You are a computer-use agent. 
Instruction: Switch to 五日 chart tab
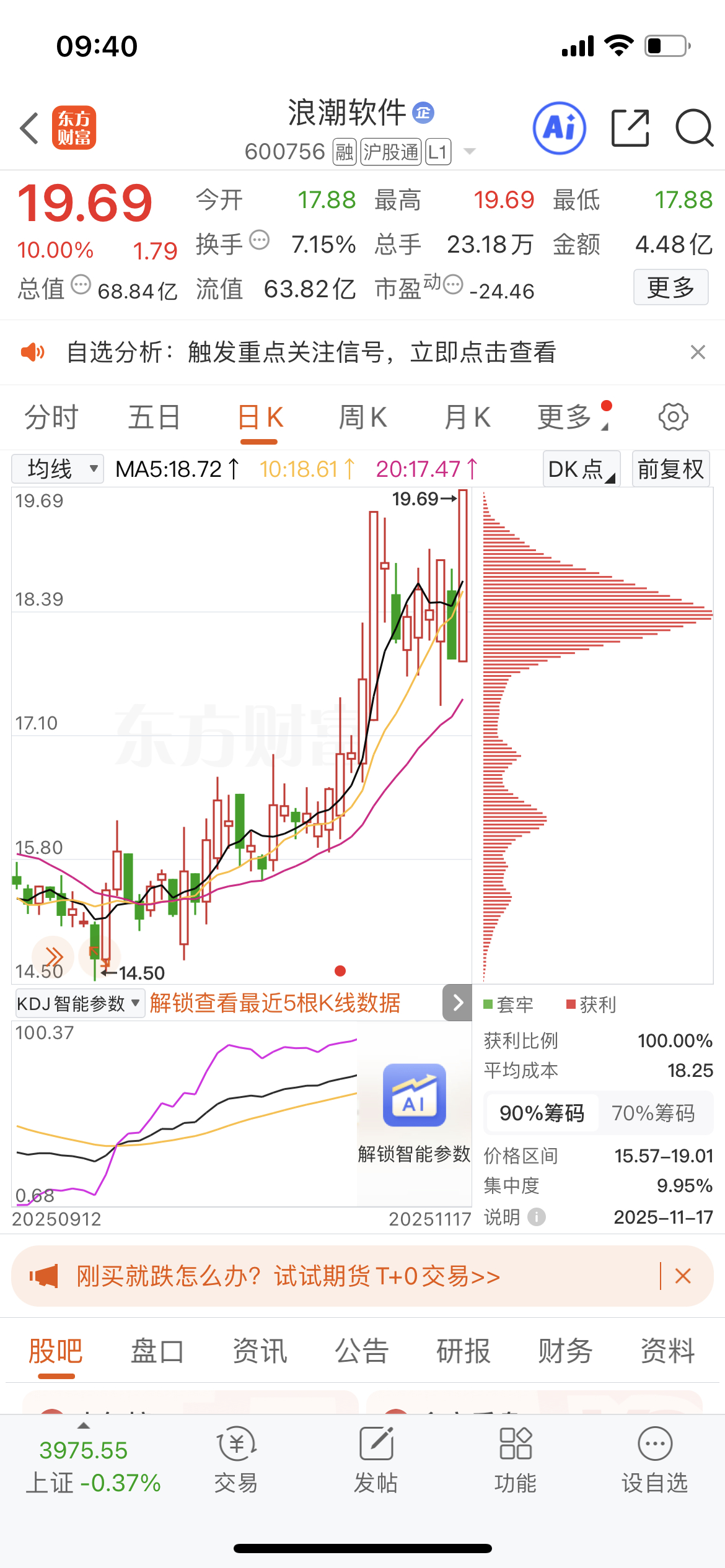(x=154, y=417)
